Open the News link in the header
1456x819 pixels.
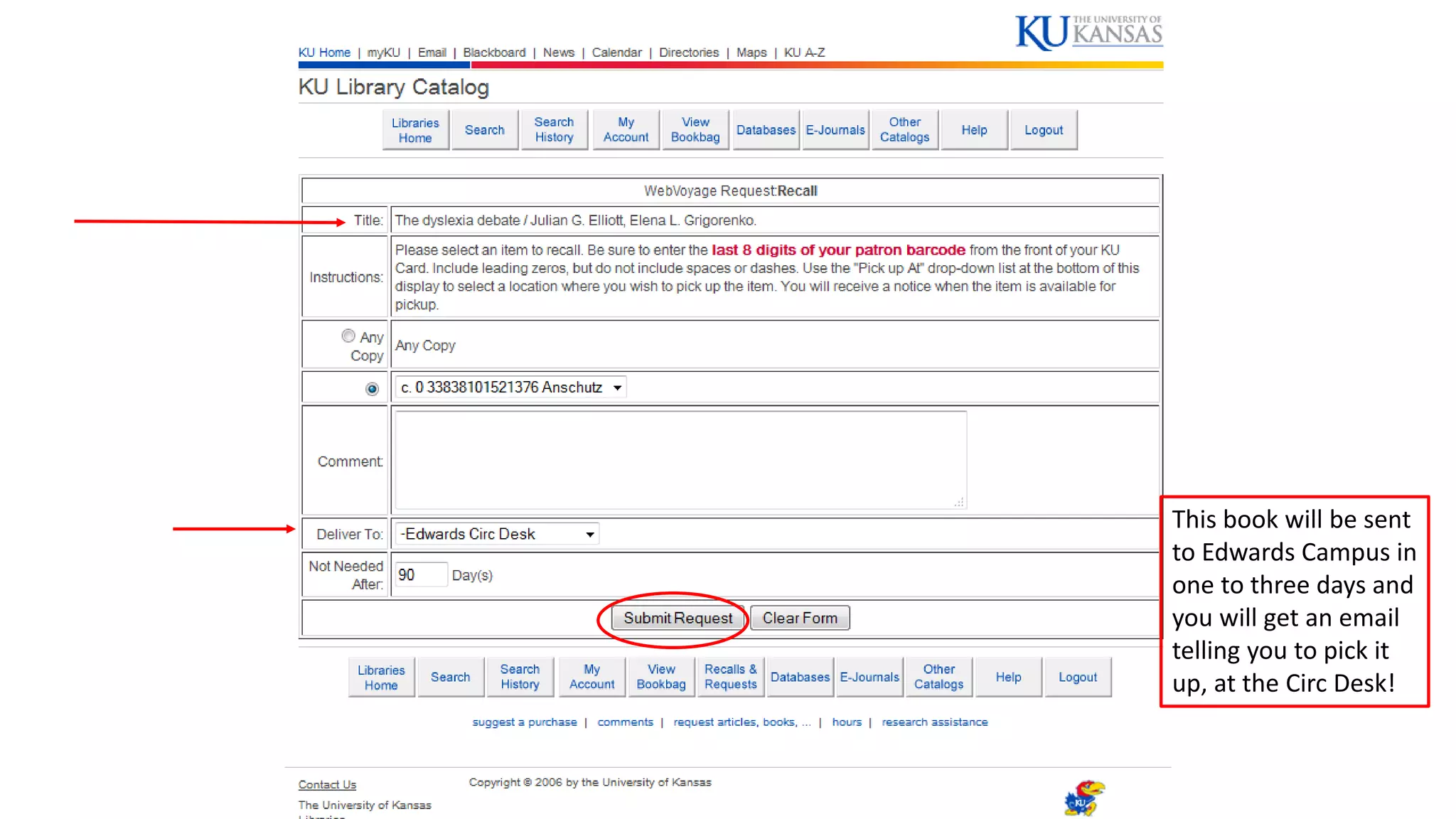point(559,53)
